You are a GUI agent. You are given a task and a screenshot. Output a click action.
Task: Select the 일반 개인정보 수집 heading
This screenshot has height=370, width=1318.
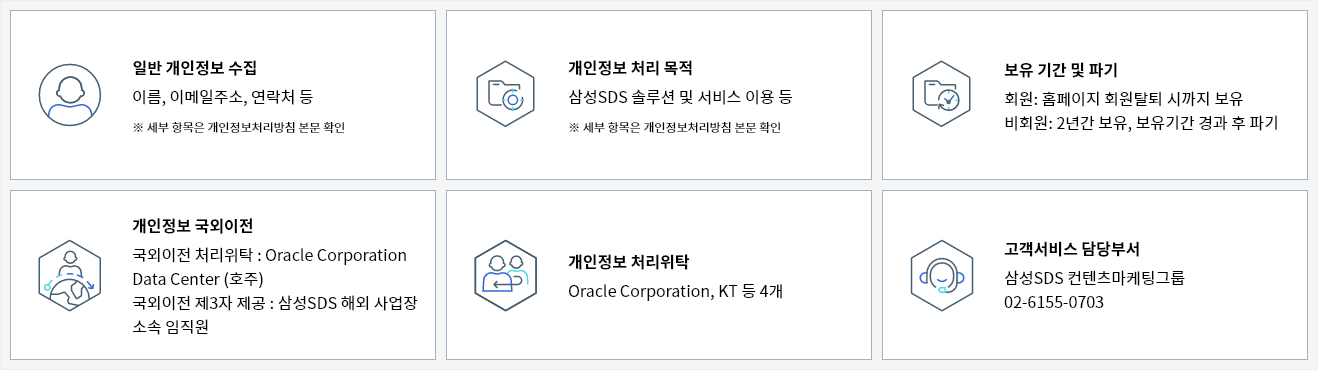click(195, 68)
